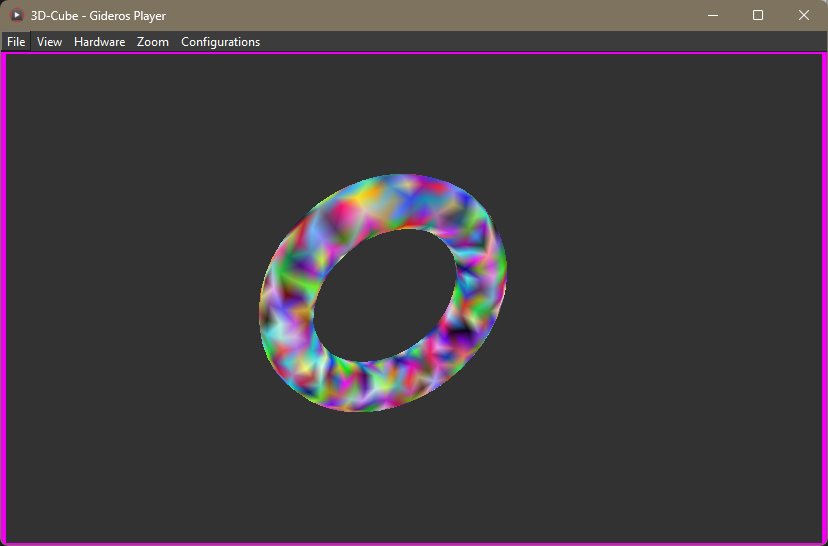
Task: Click the Gideros Player app icon
Action: tap(16, 15)
